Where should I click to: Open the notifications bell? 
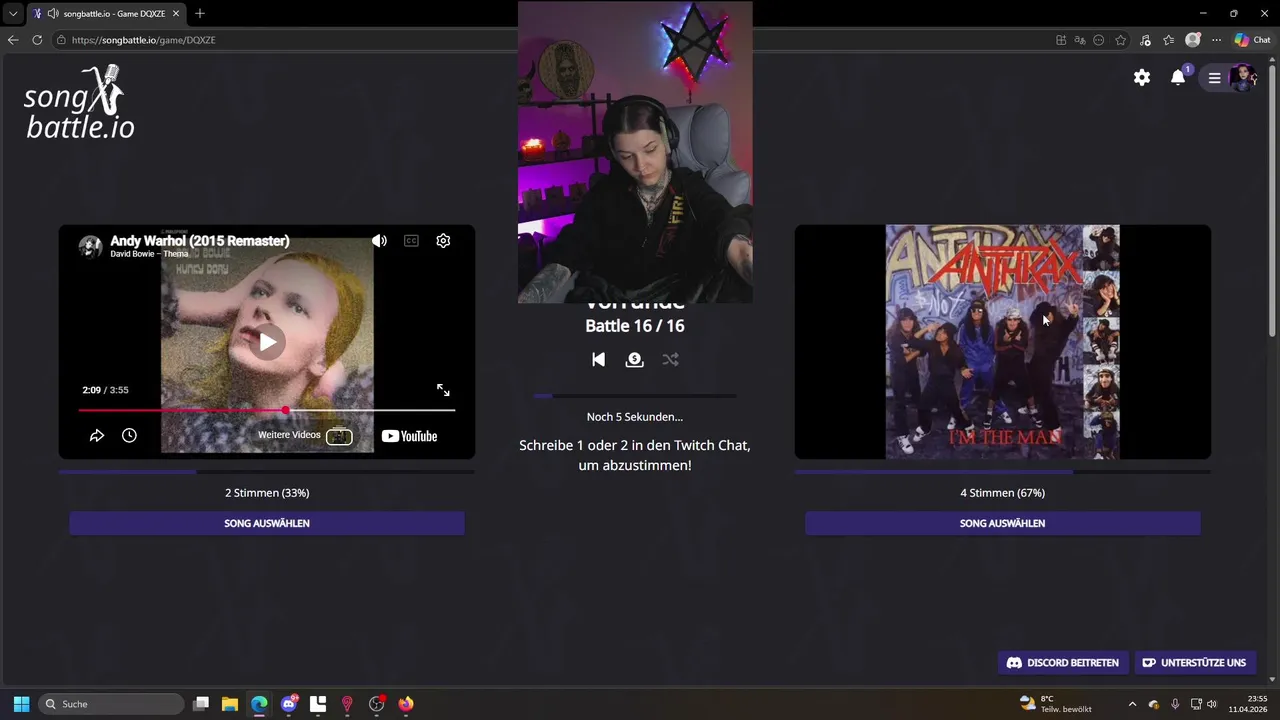point(1178,78)
